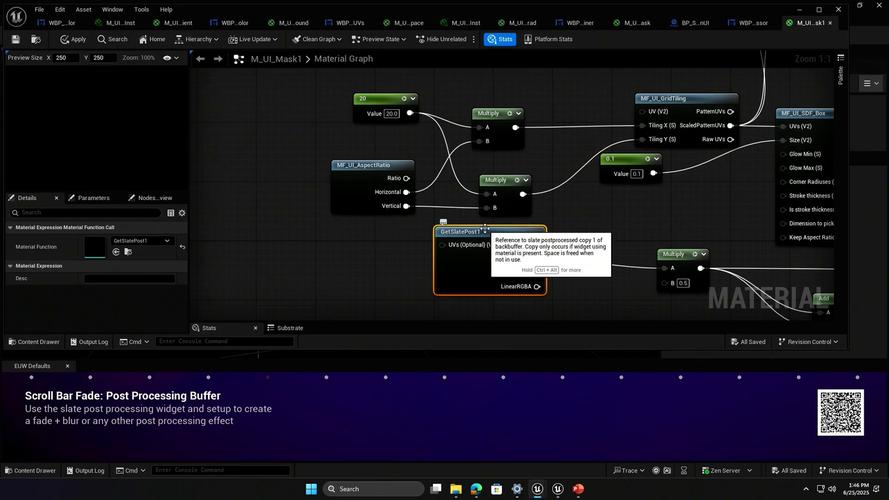The width and height of the screenshot is (889, 500).
Task: Click the Home toolbar icon
Action: pos(152,39)
